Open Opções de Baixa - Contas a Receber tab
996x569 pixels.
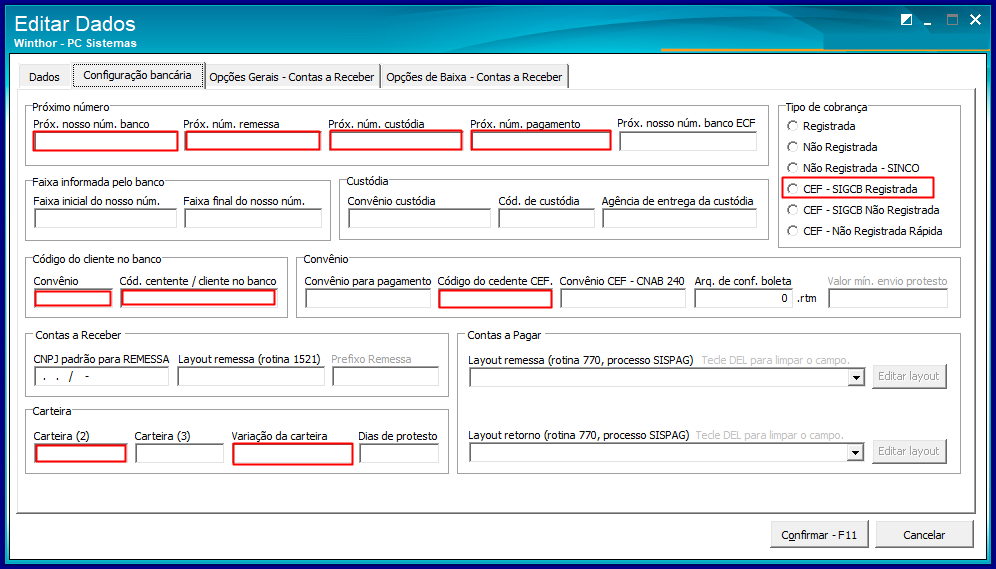(474, 77)
